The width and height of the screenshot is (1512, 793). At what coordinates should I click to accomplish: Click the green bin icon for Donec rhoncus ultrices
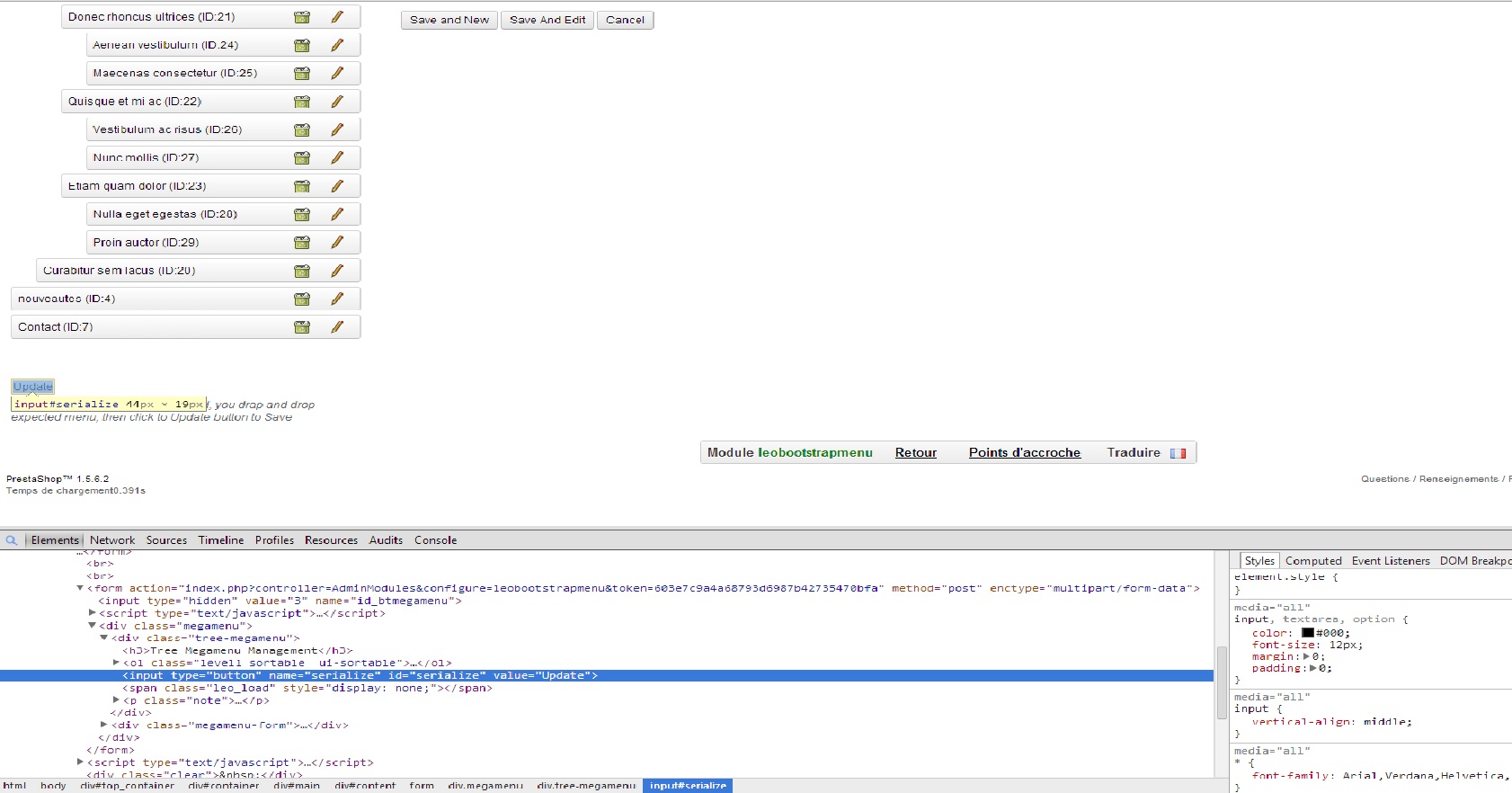point(302,17)
